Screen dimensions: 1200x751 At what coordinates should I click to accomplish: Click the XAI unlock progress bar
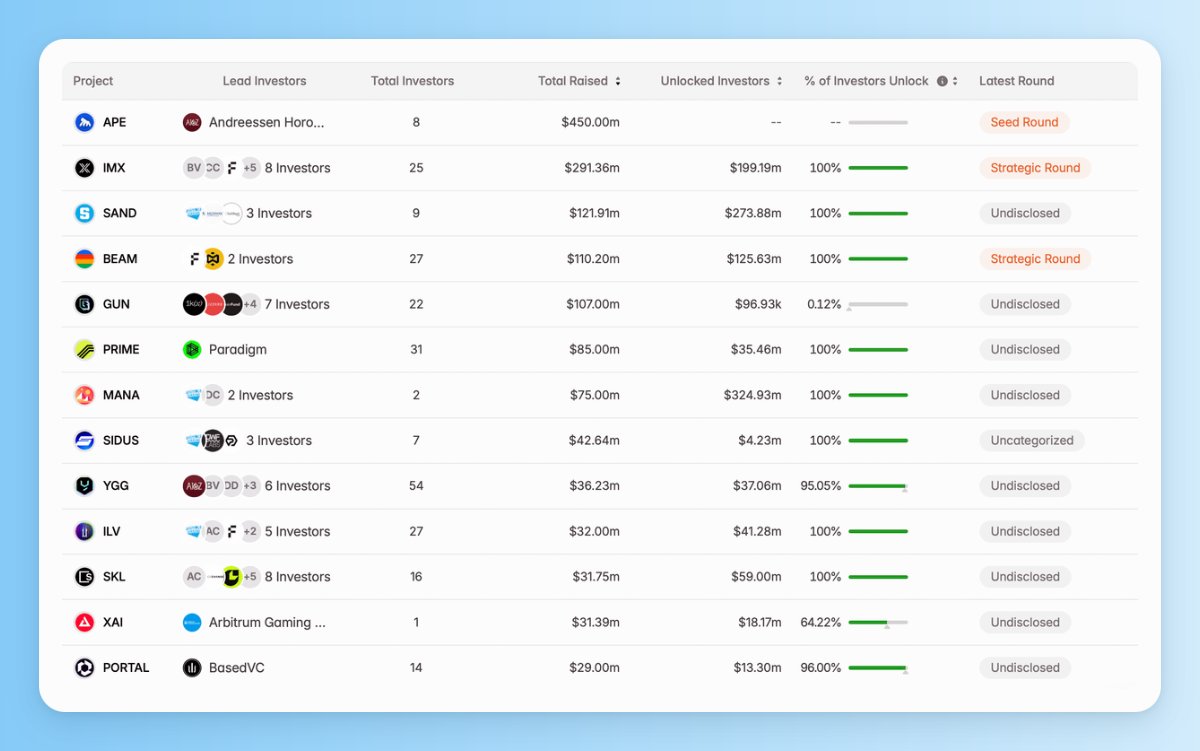click(878, 622)
